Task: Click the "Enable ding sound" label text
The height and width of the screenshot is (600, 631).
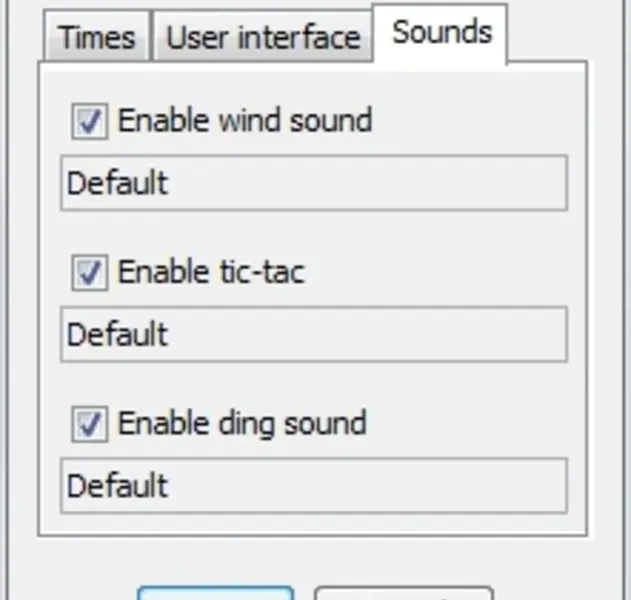Action: pyautogui.click(x=242, y=423)
